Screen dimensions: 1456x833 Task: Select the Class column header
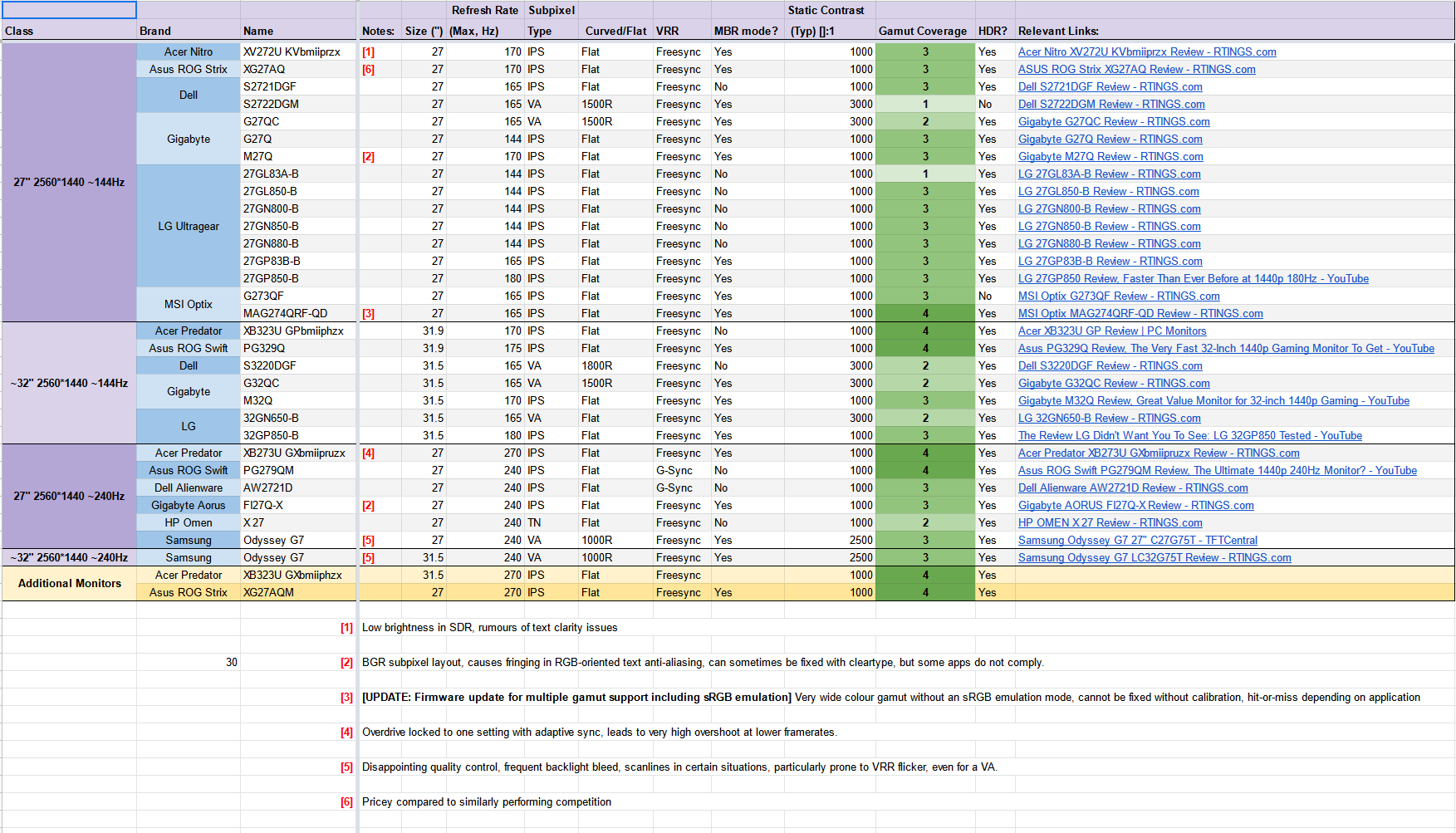point(69,31)
